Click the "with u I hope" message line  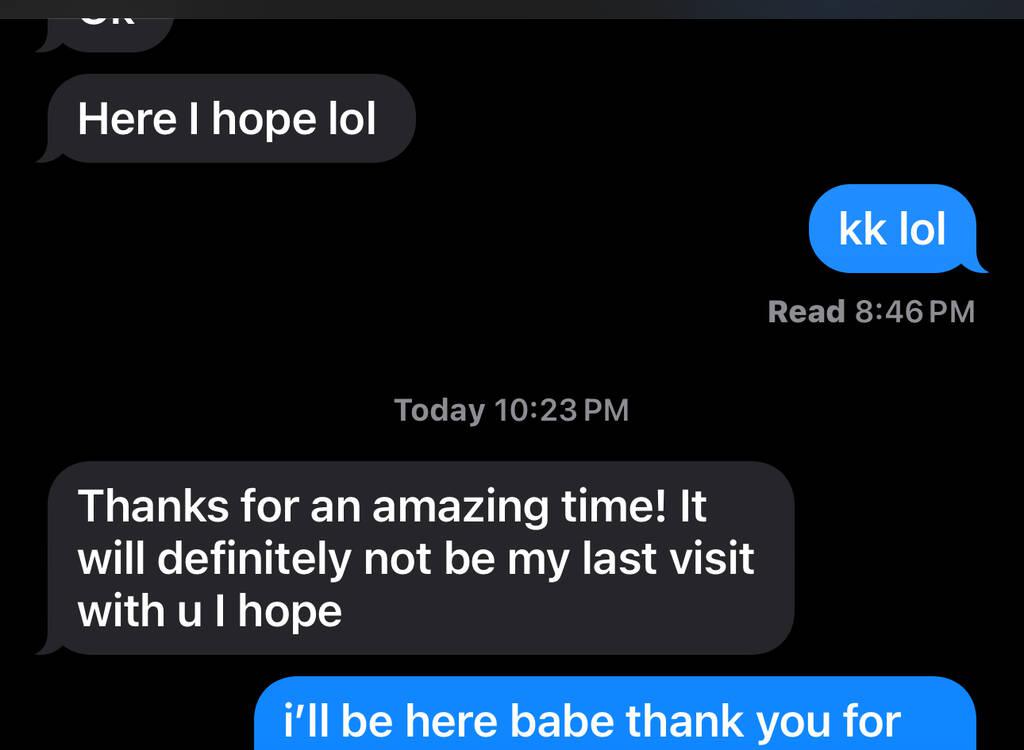point(210,612)
